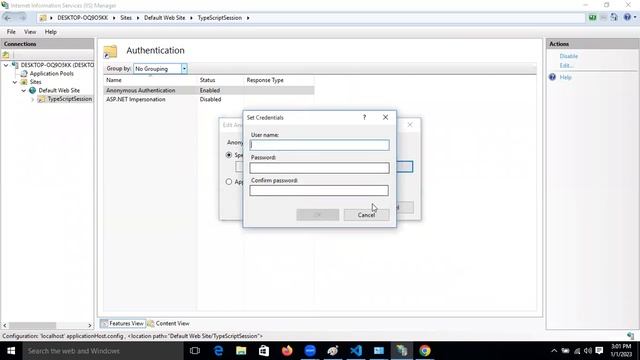Open the toolbar help question mark icon
This screenshot has height=360, width=640.
point(627,18)
